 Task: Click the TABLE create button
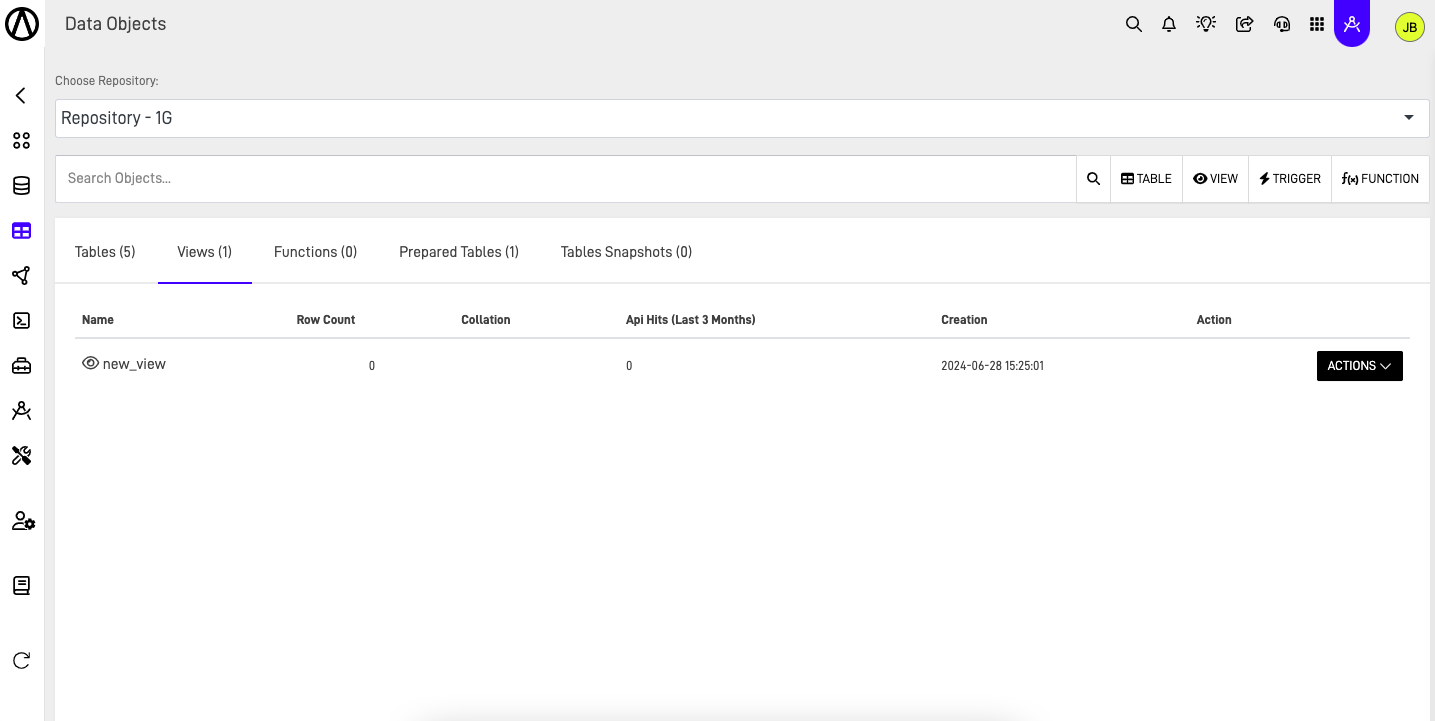click(1146, 179)
